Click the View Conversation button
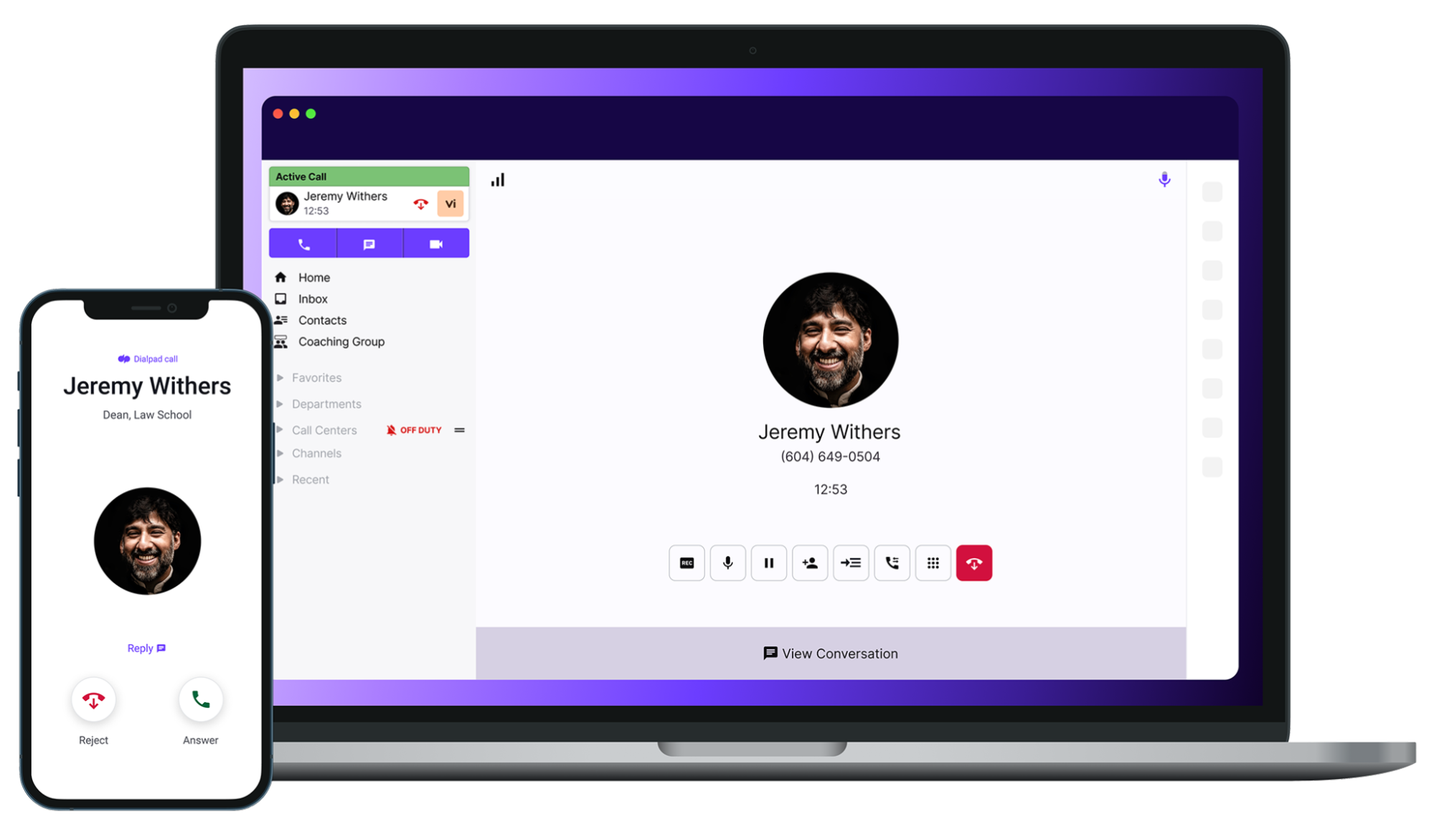Viewport: 1434px width, 840px height. (x=830, y=653)
